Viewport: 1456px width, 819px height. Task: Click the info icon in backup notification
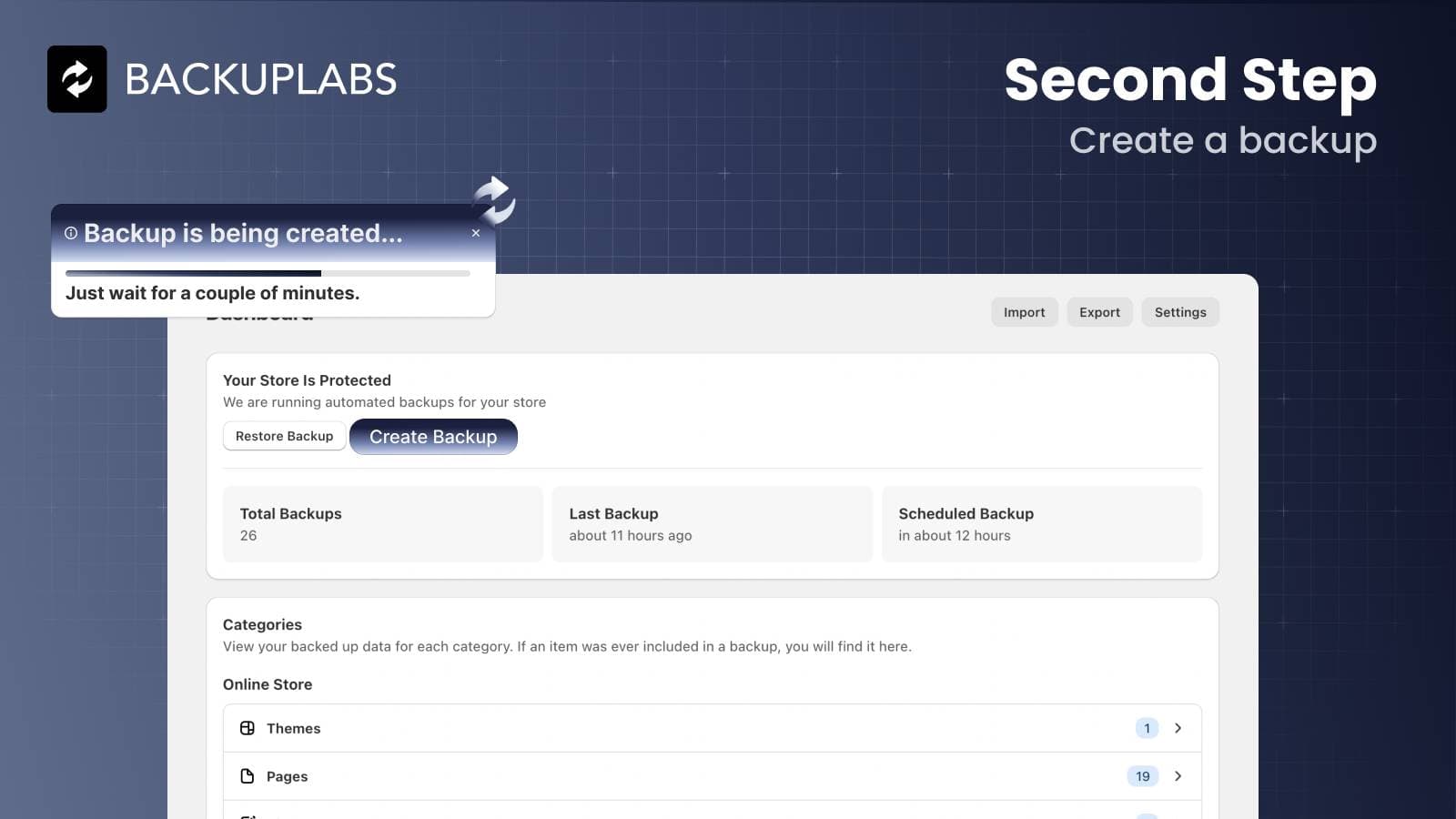(71, 233)
